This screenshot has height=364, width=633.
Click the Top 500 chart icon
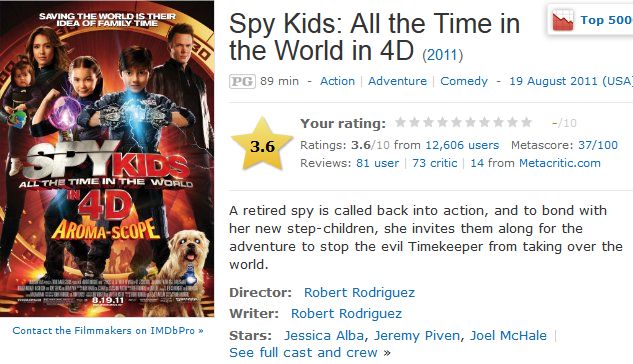[563, 21]
